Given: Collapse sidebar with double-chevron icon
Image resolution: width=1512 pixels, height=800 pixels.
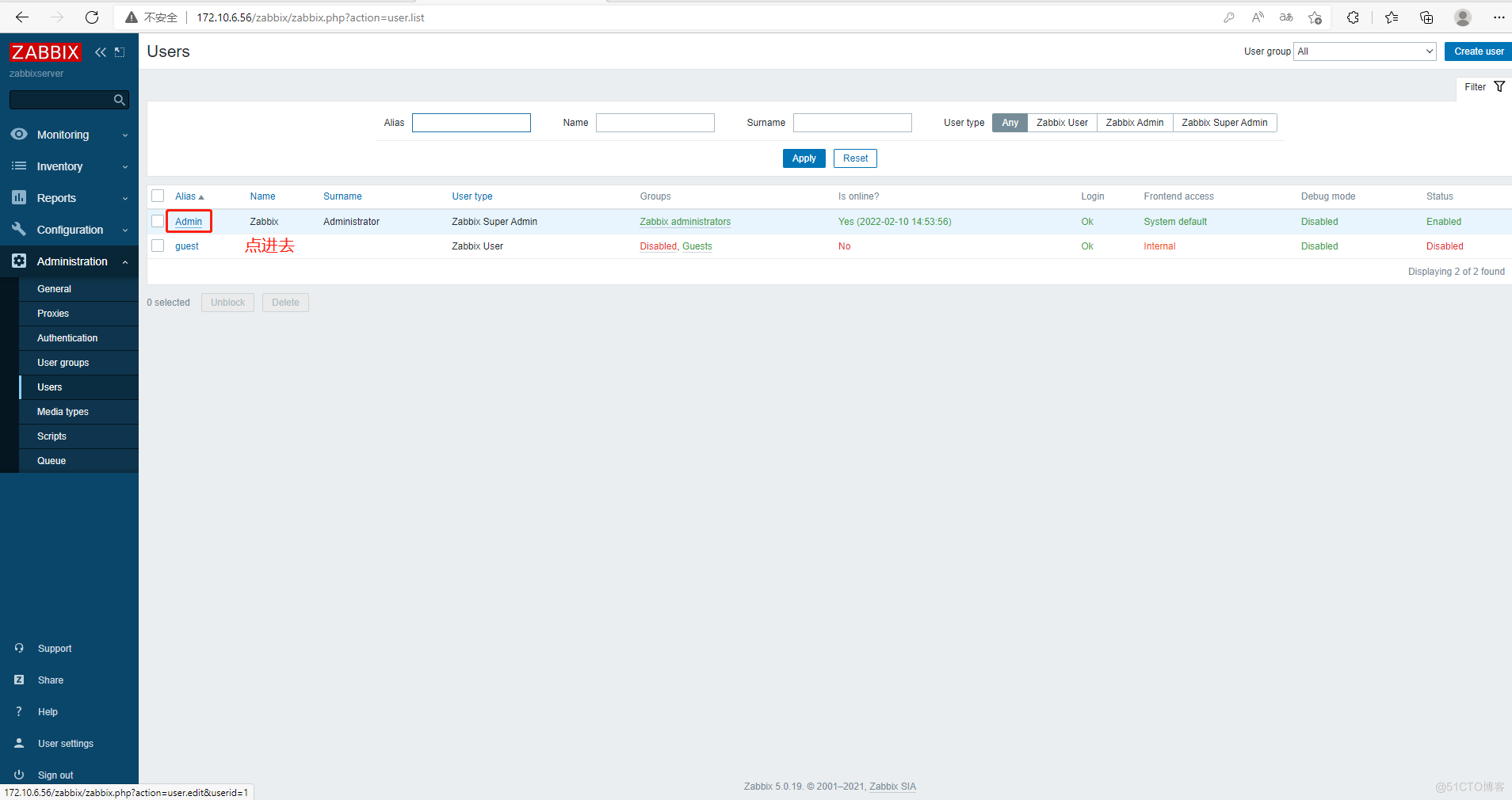Looking at the screenshot, I should coord(101,52).
